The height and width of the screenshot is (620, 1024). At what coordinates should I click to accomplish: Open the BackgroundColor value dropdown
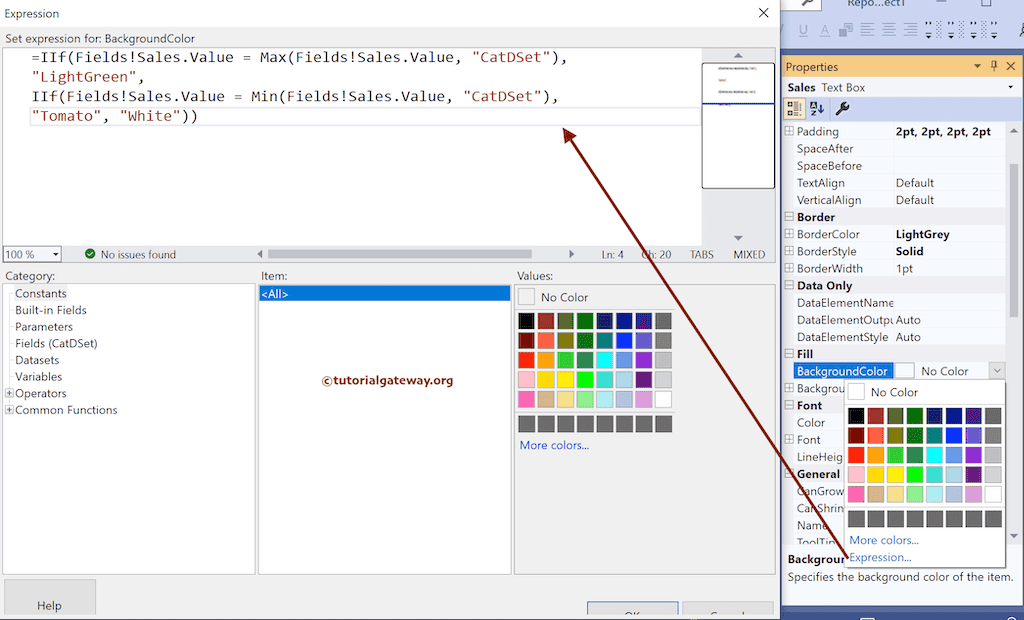tap(995, 370)
